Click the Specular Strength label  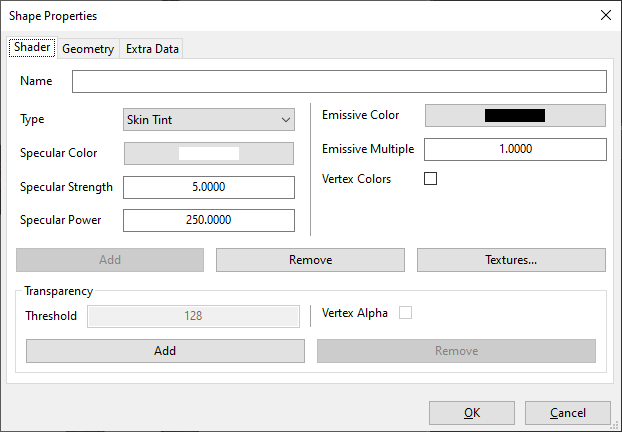(x=66, y=187)
